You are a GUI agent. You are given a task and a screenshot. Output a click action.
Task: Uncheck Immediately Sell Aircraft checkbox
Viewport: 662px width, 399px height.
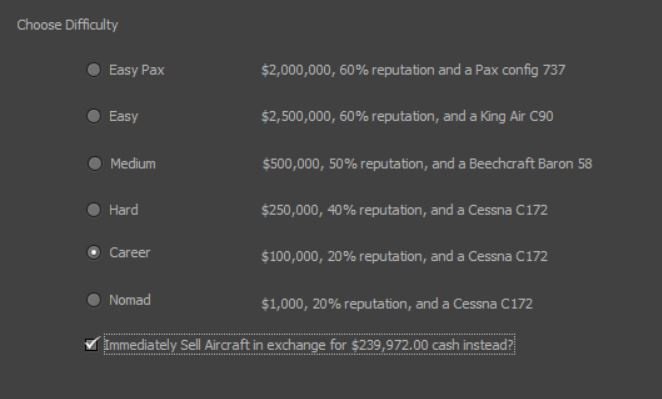pos(92,344)
